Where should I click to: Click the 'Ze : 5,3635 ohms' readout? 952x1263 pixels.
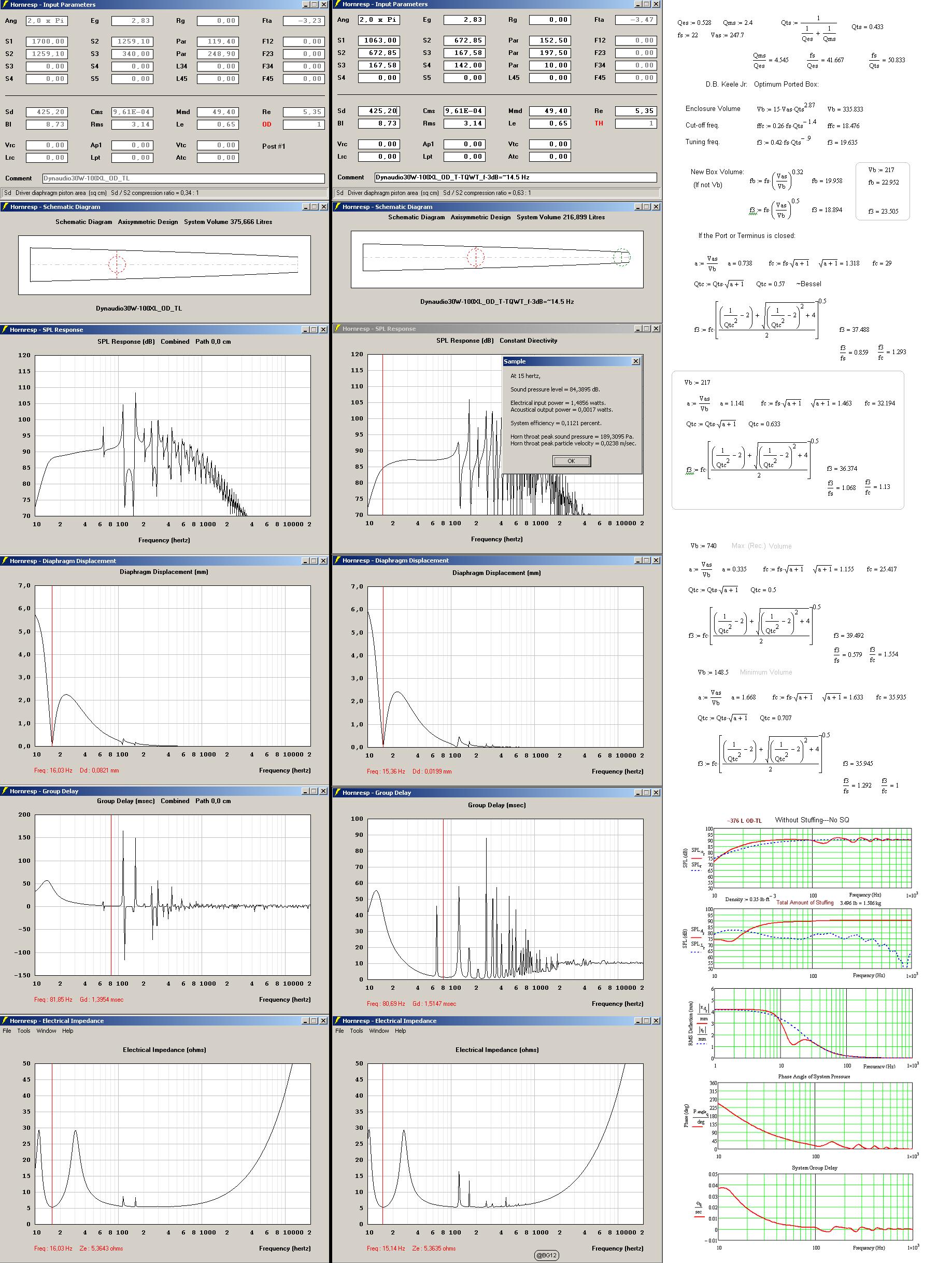click(x=434, y=1248)
